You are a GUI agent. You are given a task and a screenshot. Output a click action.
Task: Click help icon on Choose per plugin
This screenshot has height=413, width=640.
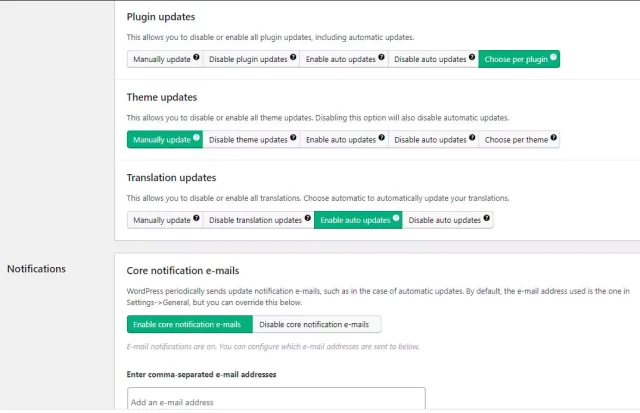(x=553, y=58)
